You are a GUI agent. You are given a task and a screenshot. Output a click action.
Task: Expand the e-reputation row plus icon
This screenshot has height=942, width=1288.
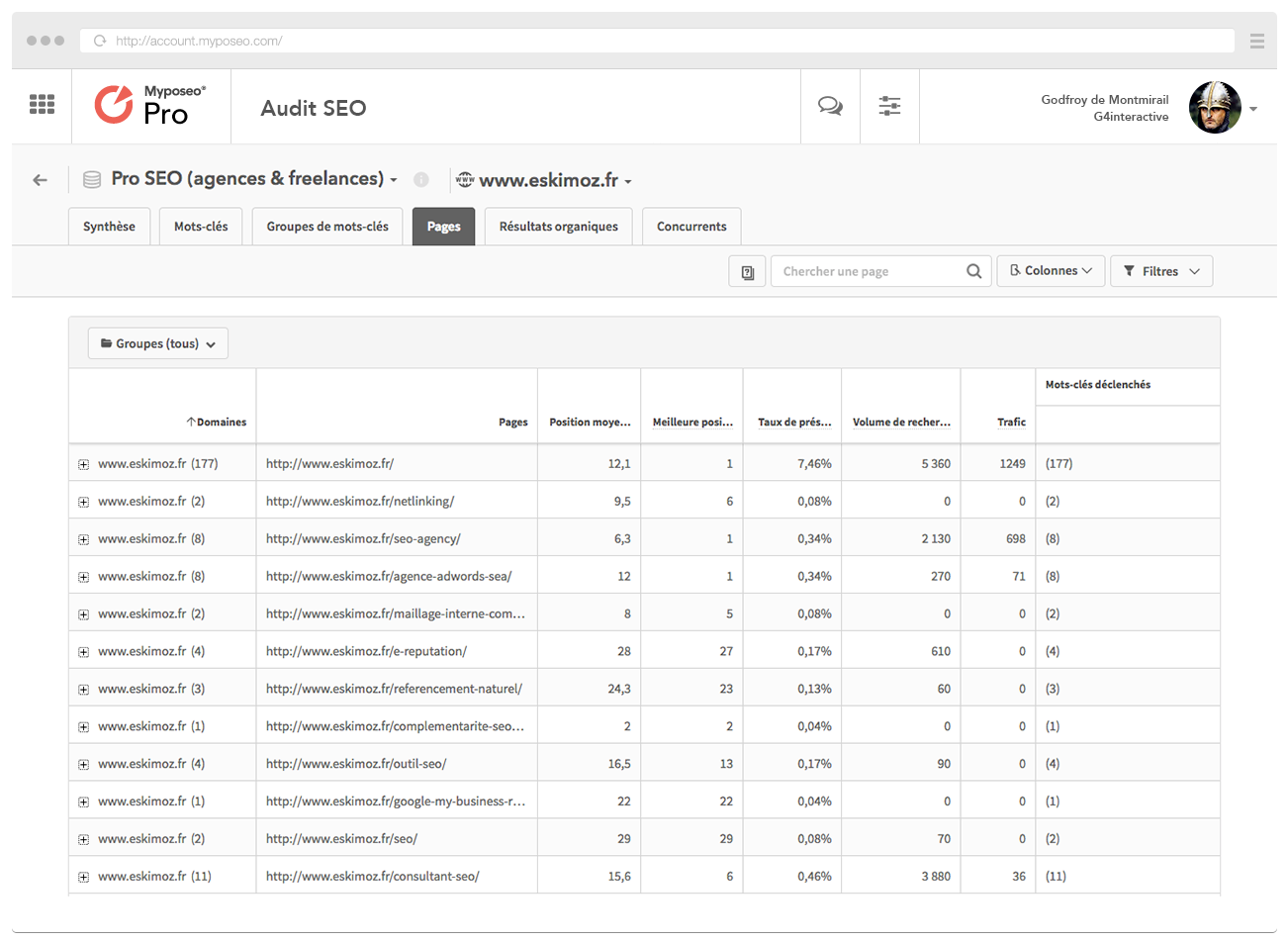(x=83, y=652)
